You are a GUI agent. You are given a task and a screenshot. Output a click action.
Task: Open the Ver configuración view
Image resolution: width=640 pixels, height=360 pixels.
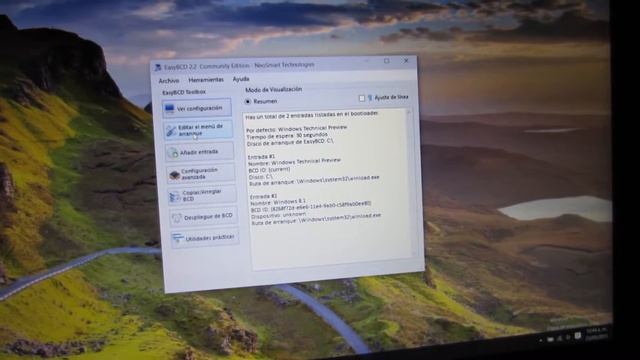197,108
